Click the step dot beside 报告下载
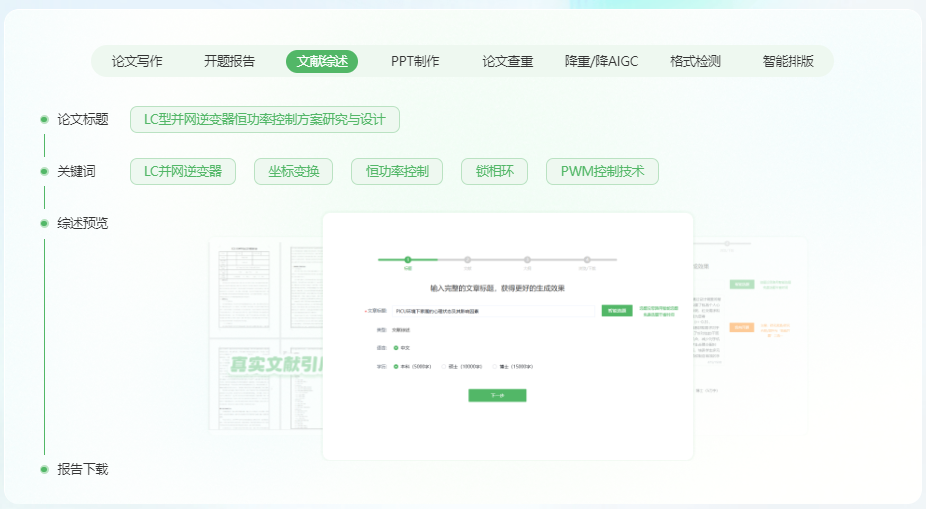Viewport: 926px width, 509px height. [x=44, y=469]
